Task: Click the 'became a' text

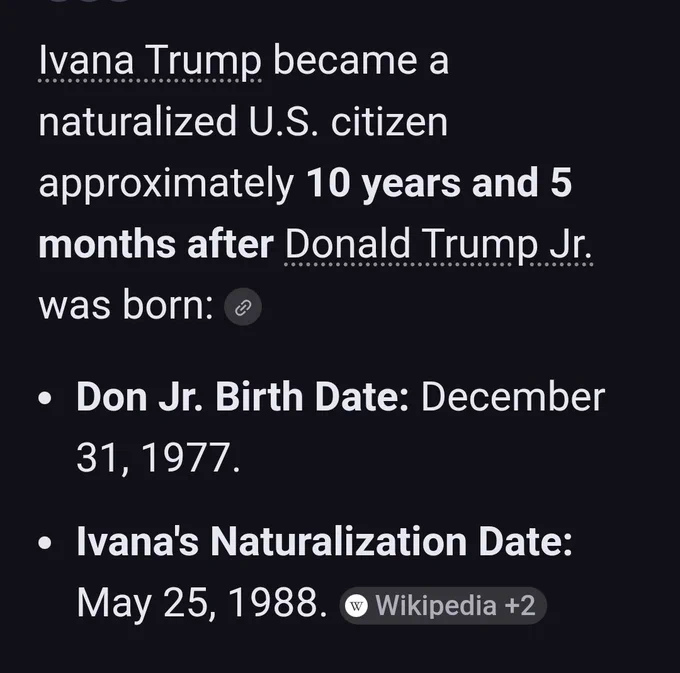Action: coord(361,61)
